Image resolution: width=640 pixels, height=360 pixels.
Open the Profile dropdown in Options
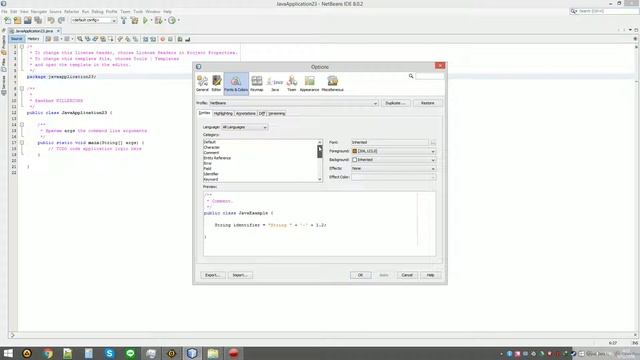tap(293, 103)
